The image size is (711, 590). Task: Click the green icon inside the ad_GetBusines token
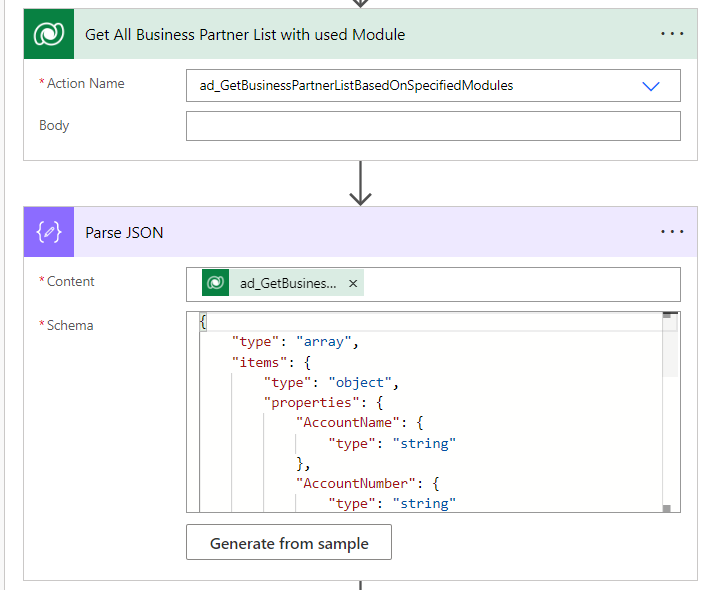(216, 284)
